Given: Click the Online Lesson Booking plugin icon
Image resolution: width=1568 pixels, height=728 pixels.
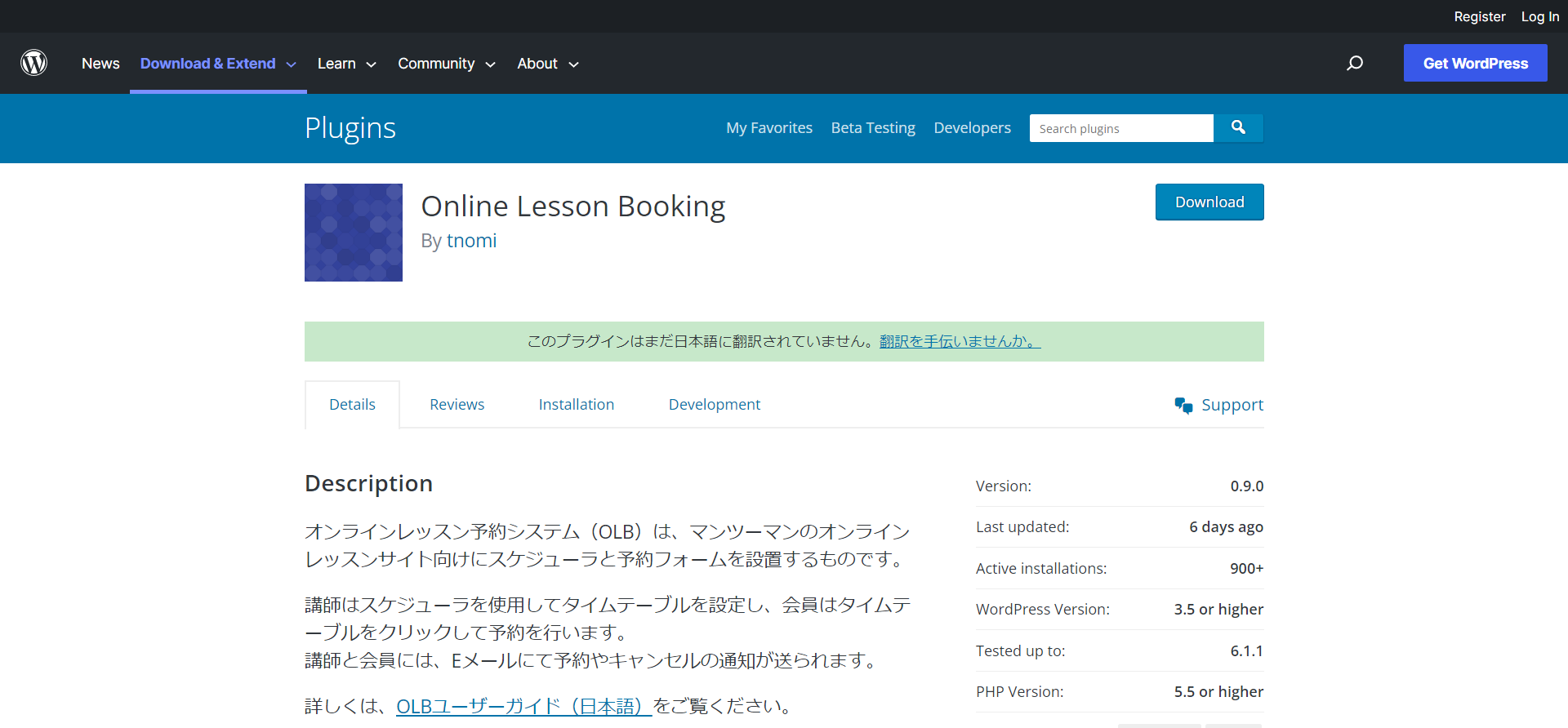Looking at the screenshot, I should (354, 233).
